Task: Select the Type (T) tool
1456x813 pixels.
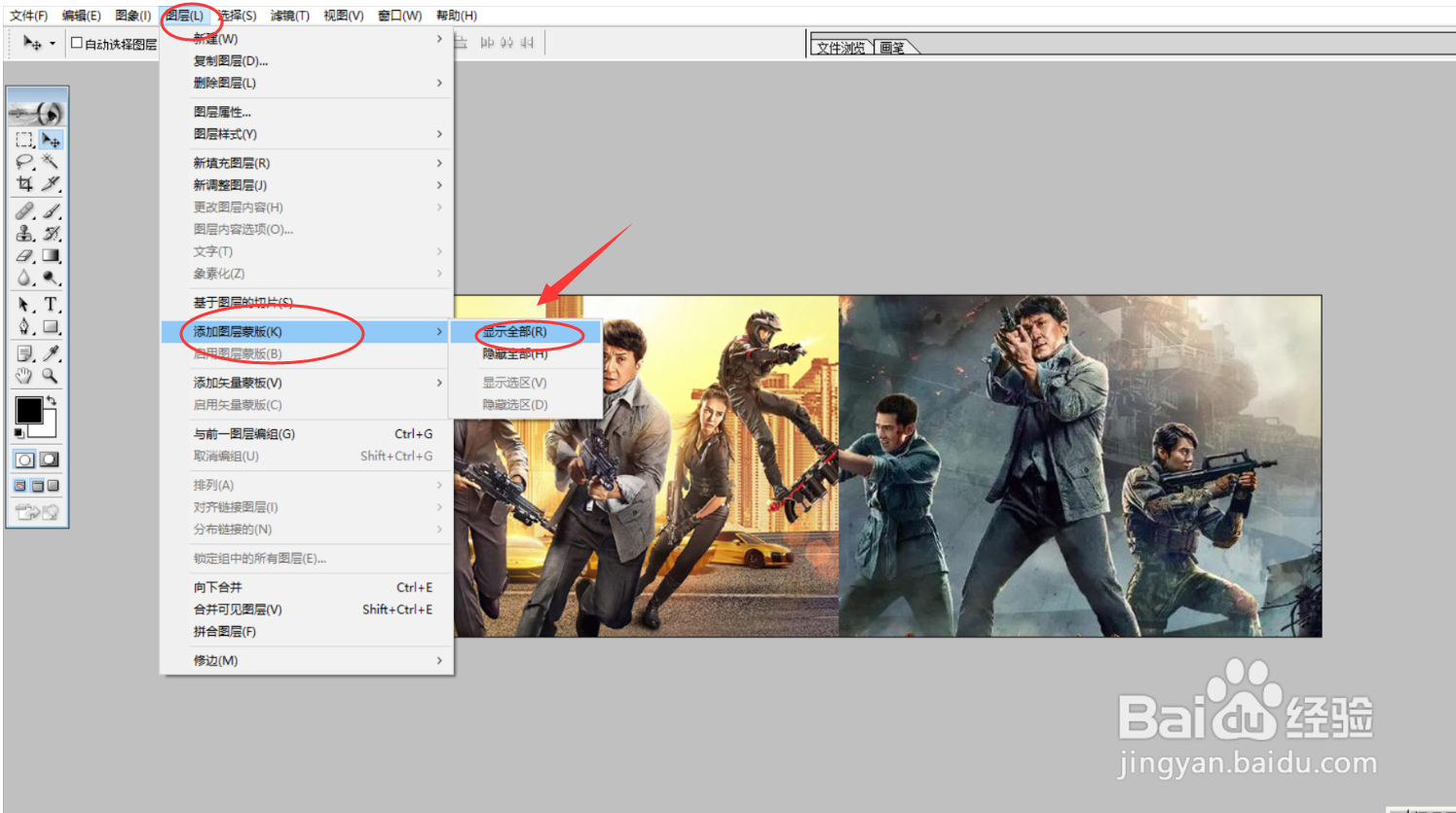Action: (51, 305)
